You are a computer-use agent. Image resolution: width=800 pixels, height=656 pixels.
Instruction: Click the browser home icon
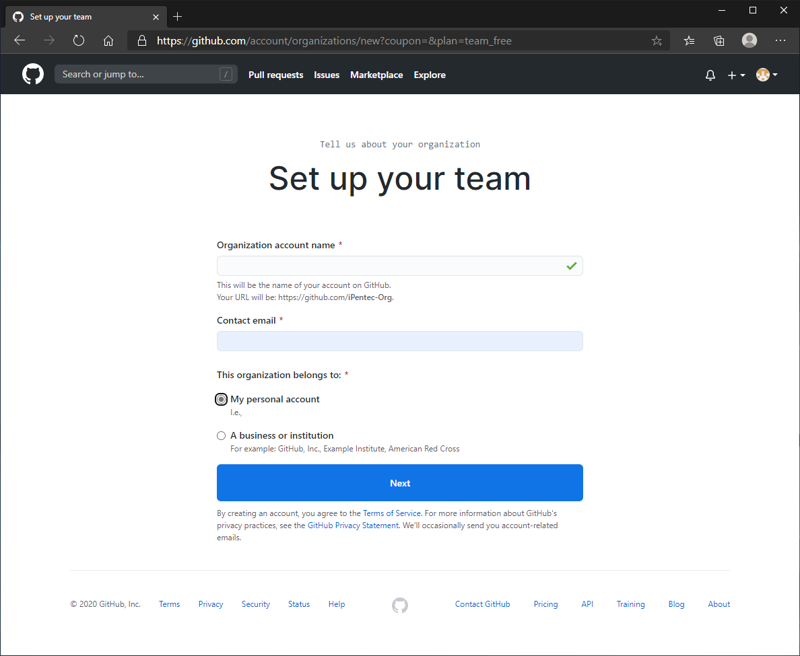coord(108,40)
